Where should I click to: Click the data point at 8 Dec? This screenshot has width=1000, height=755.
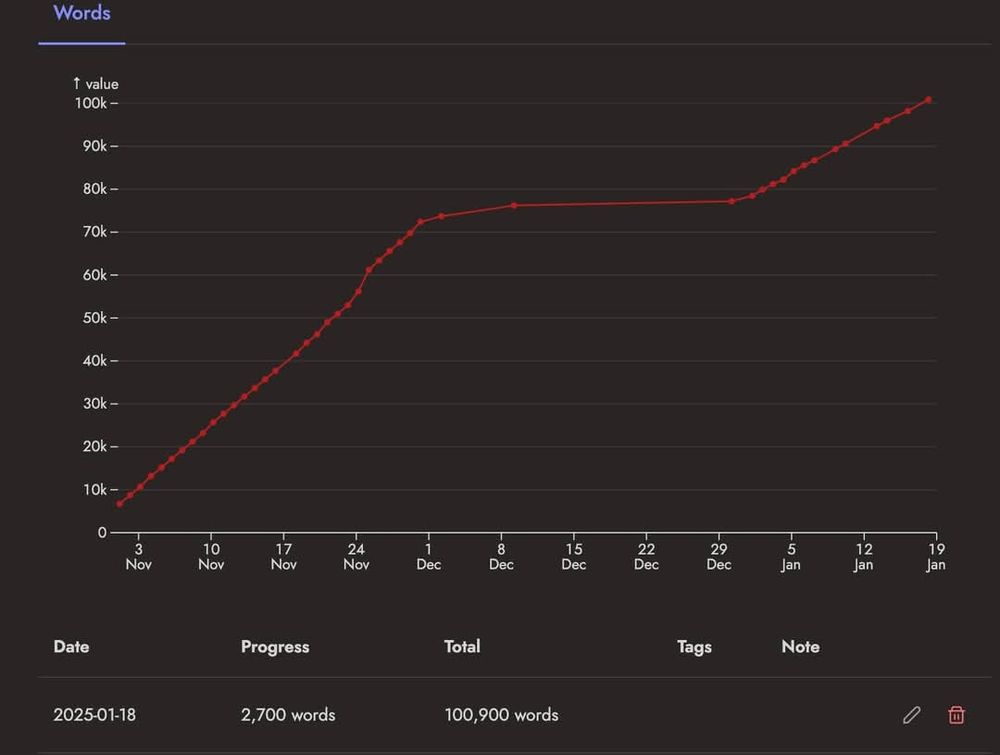click(514, 205)
